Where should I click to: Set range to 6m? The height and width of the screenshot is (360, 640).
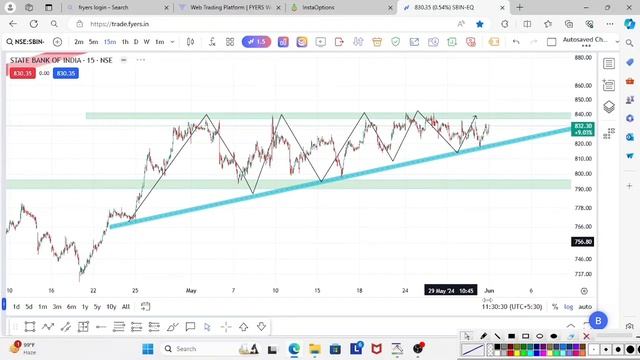[x=71, y=307]
